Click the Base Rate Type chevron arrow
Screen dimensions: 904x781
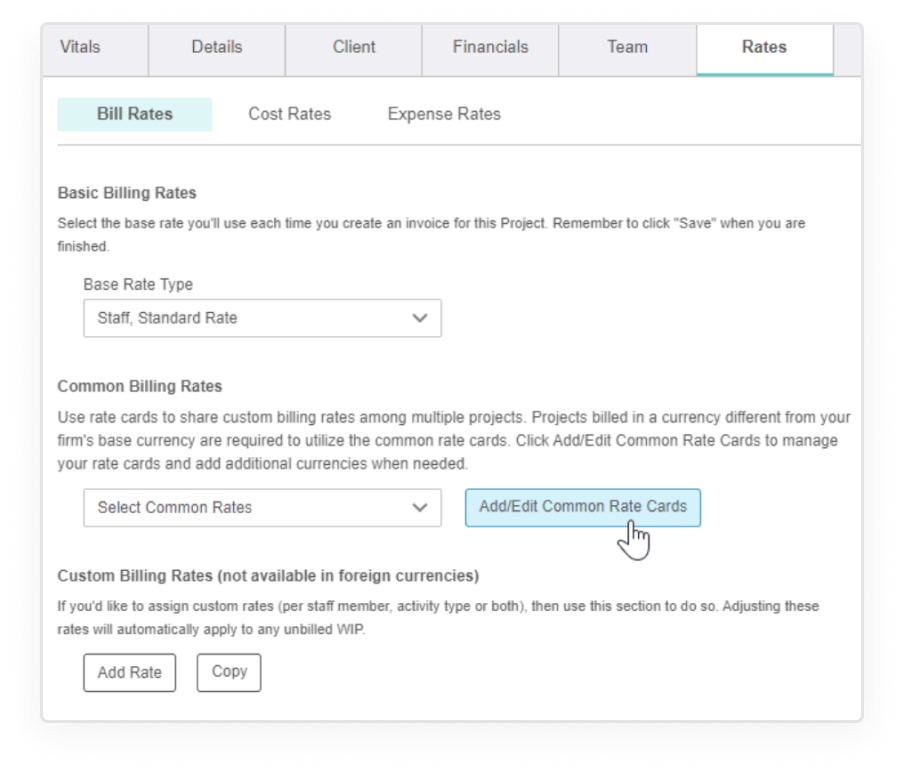pyautogui.click(x=420, y=318)
